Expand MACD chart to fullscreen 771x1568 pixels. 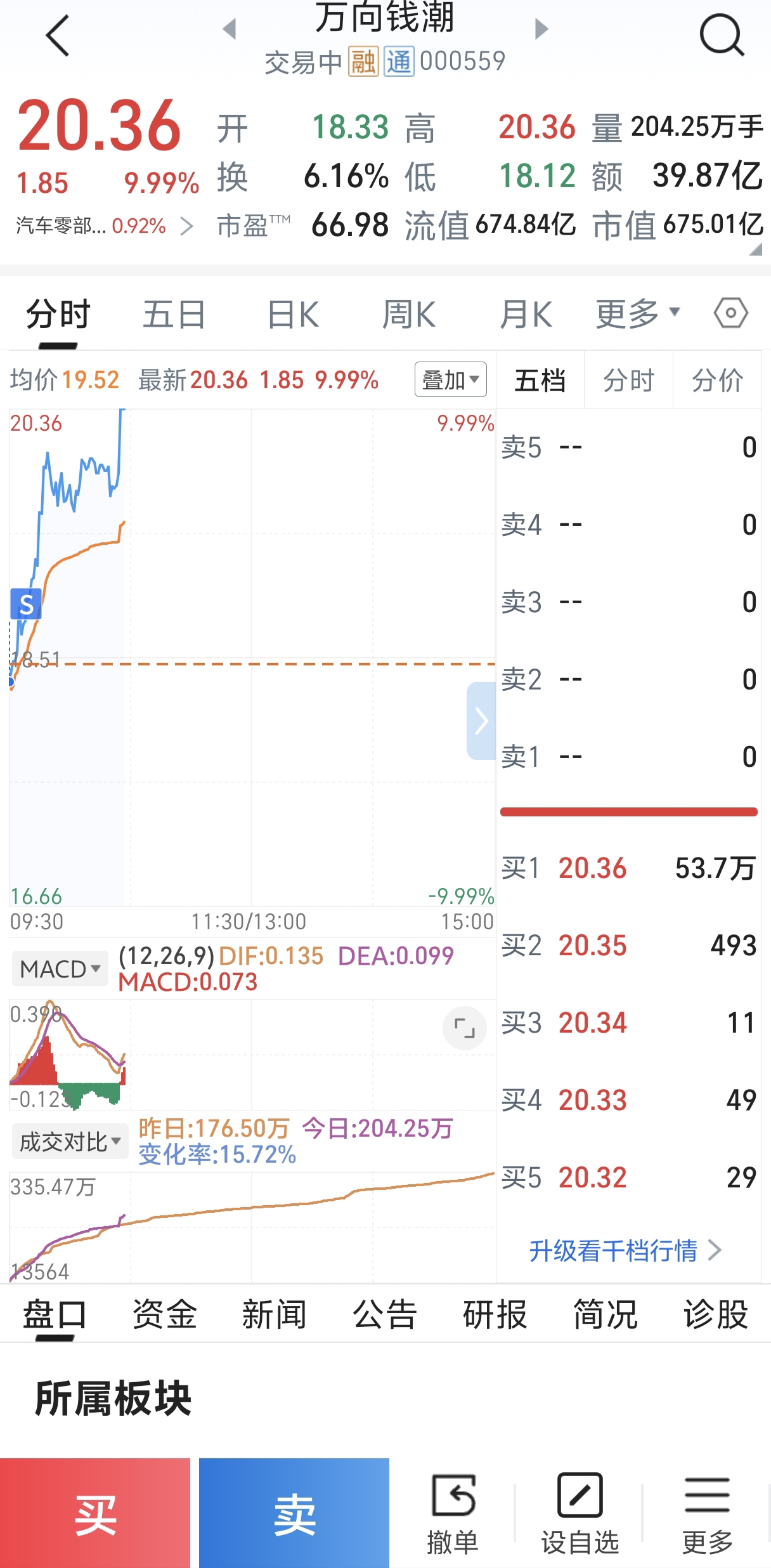point(465,1028)
